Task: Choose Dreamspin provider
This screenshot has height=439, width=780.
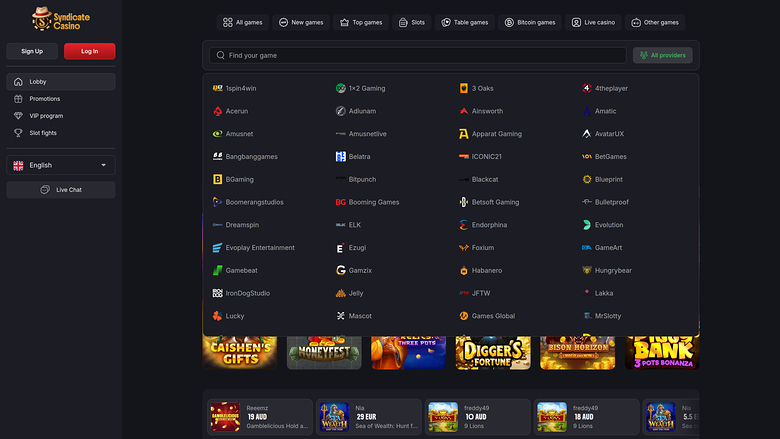Action: coord(236,225)
